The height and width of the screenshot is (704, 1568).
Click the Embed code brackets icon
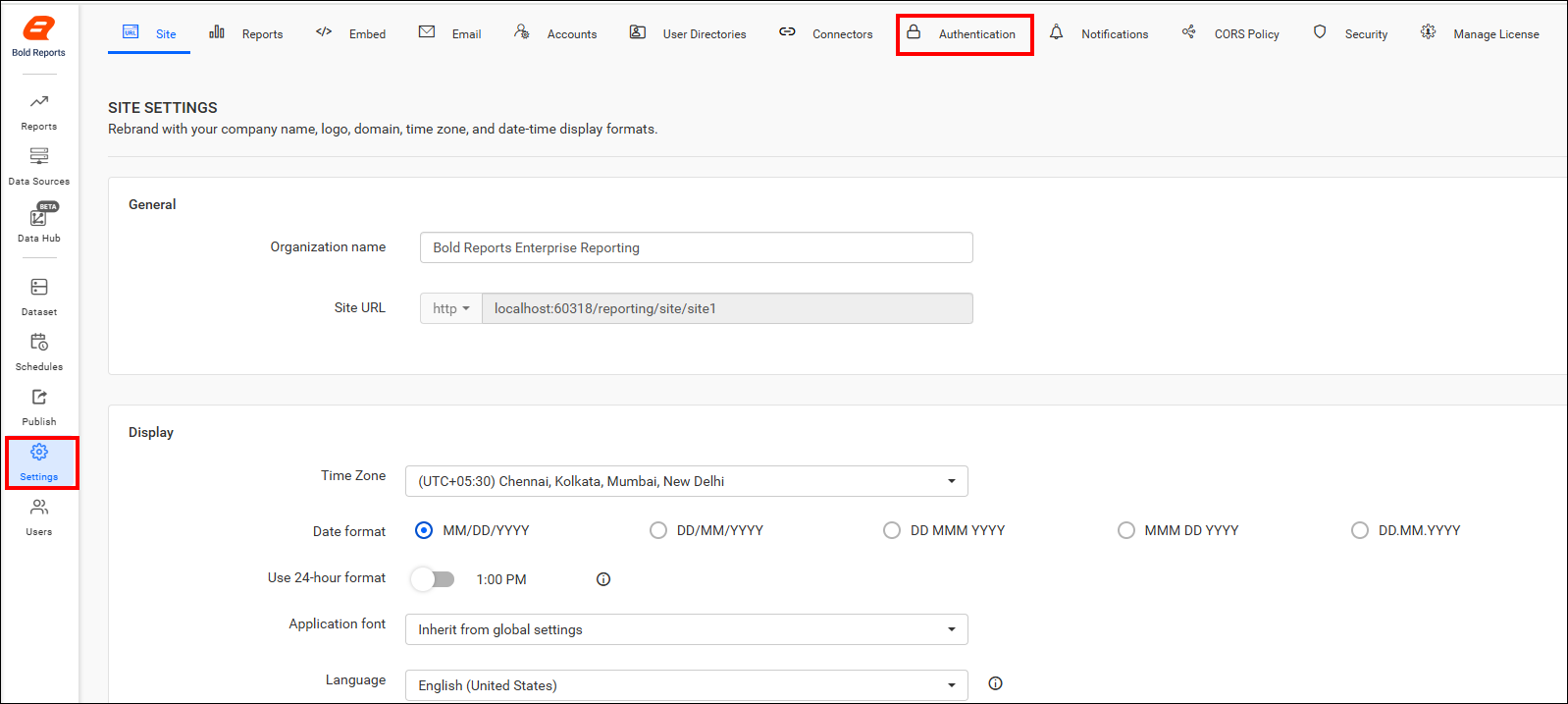324,32
